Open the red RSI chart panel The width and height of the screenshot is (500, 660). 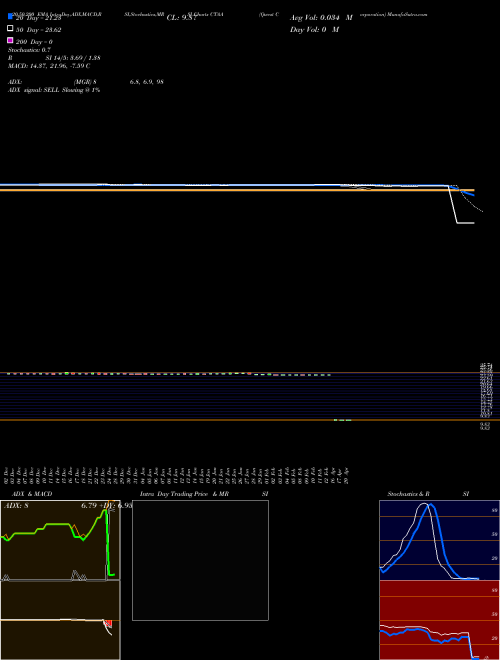pos(439,620)
